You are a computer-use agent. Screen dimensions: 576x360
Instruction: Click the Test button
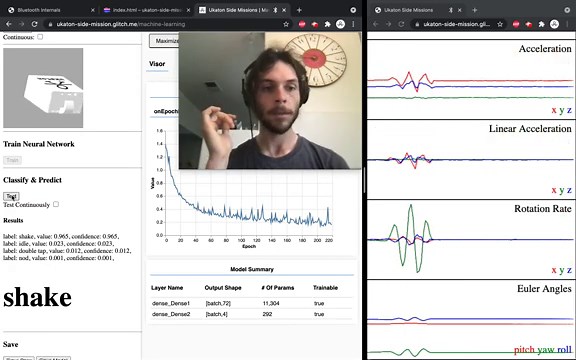point(11,197)
